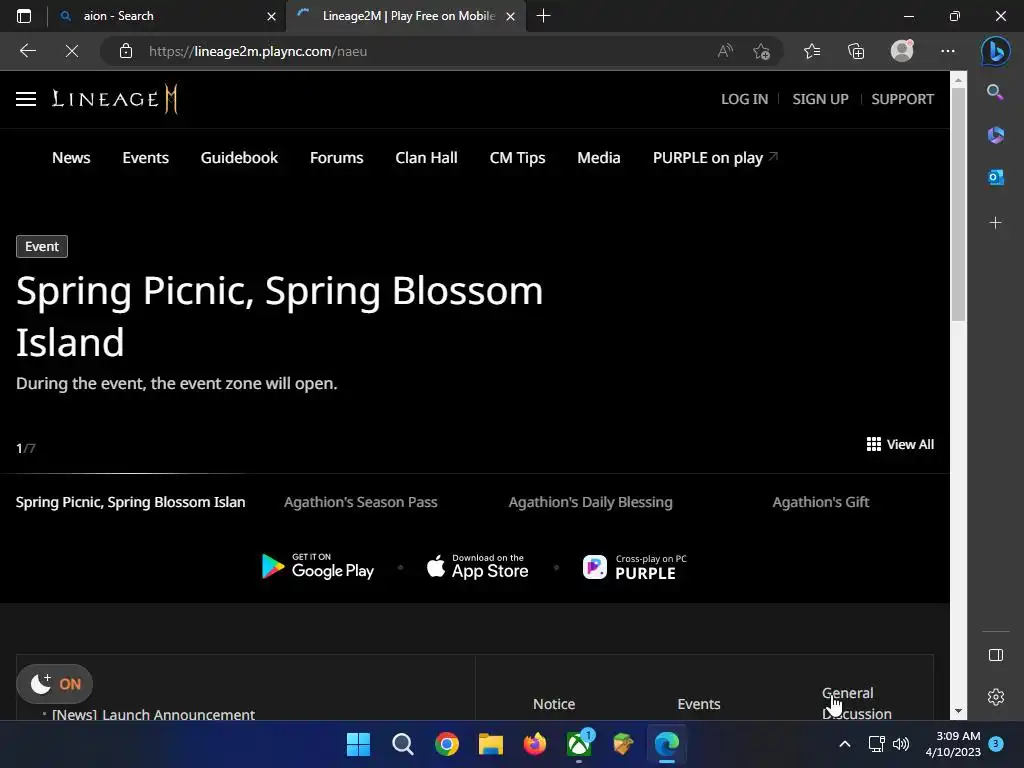
Task: Toggle the dark mode ON switch
Action: (x=55, y=684)
